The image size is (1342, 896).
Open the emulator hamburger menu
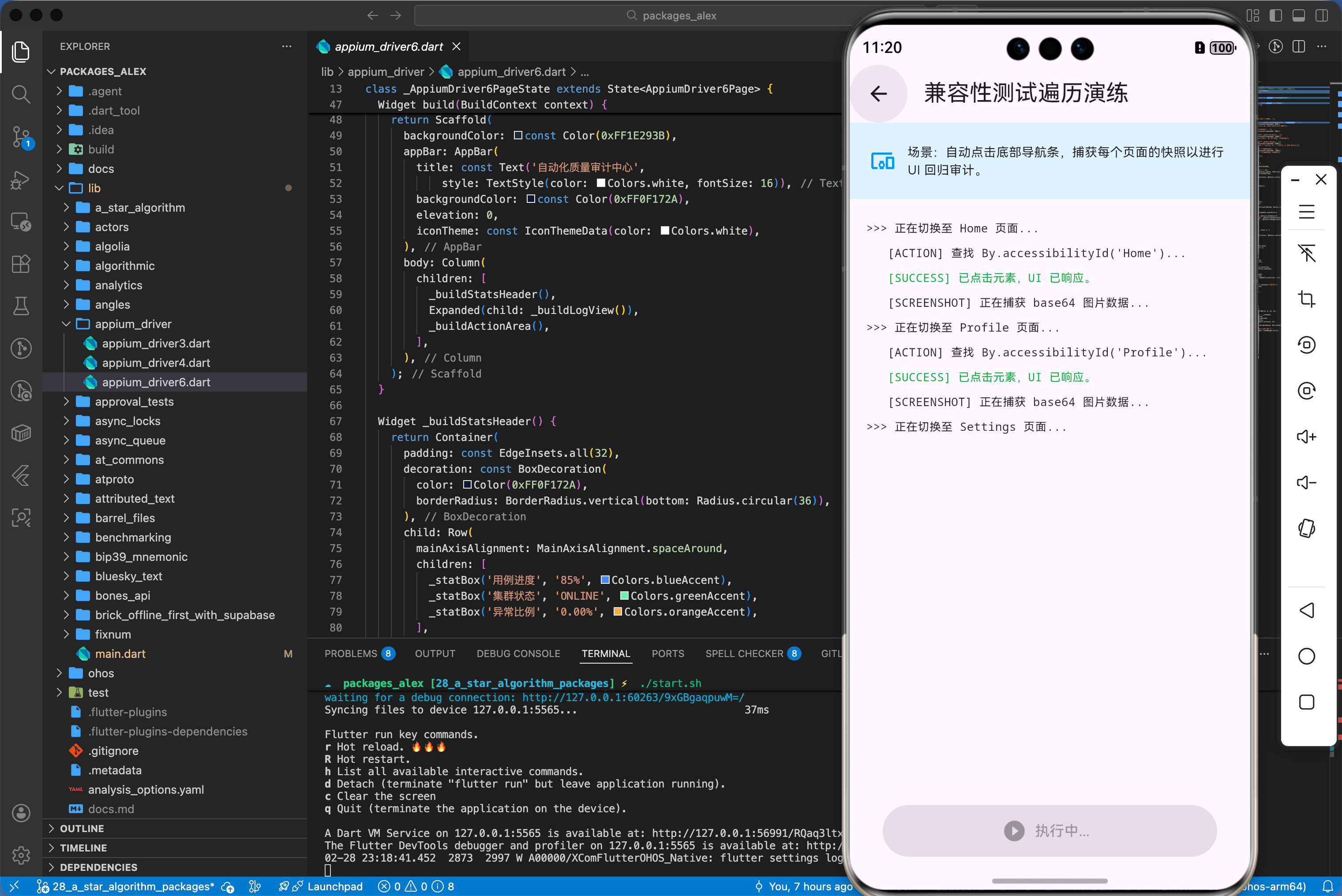point(1307,211)
